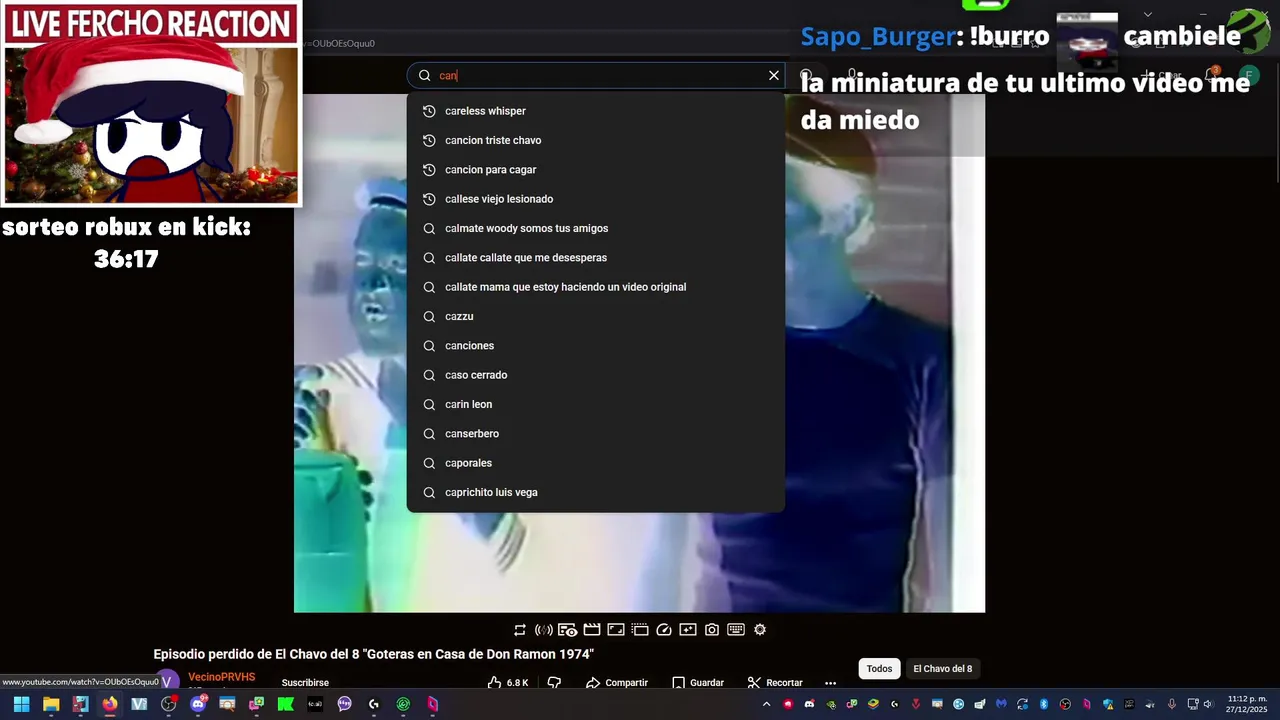Click the dislike thumbs-down button
The height and width of the screenshot is (720, 1280).
554,683
